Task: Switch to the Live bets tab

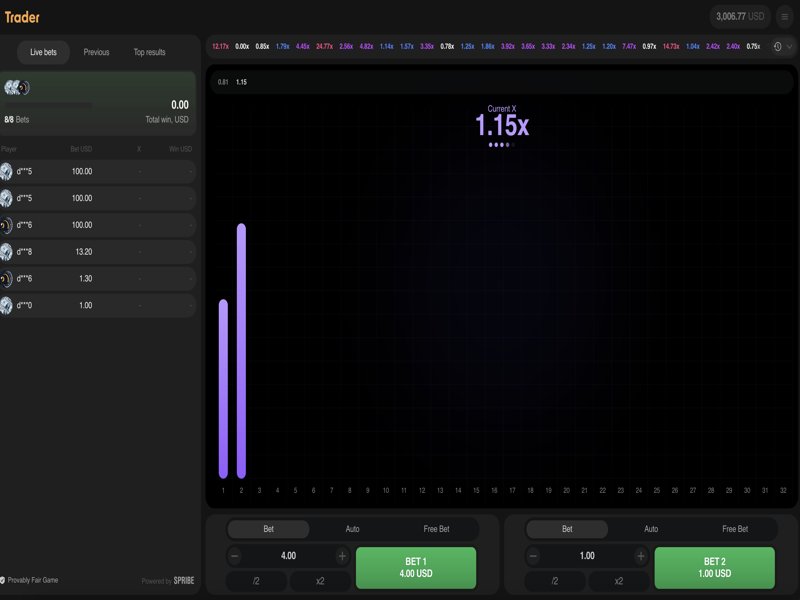Action: [43, 52]
